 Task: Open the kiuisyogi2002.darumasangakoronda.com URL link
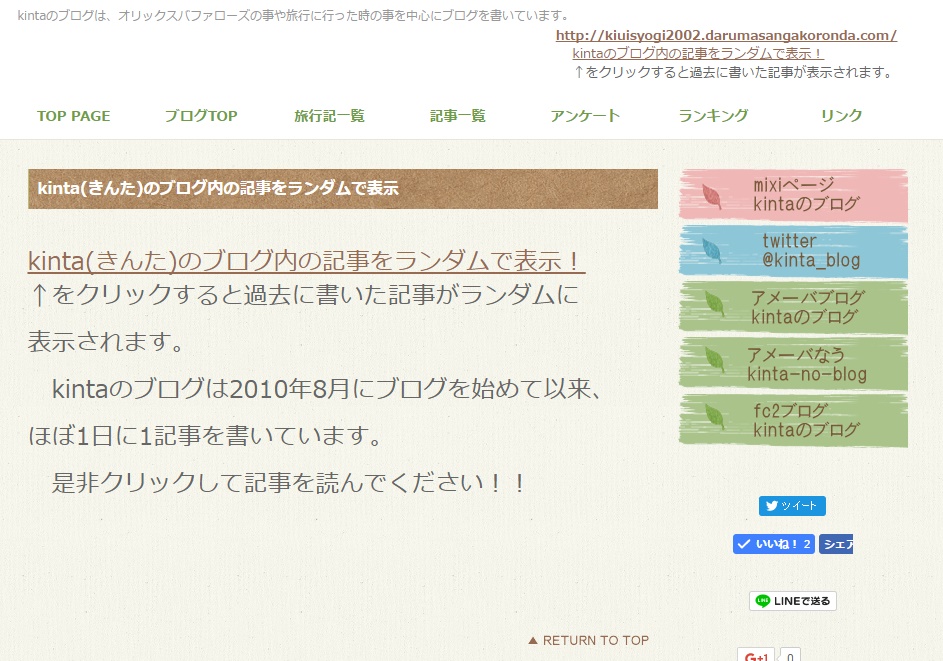(x=726, y=35)
